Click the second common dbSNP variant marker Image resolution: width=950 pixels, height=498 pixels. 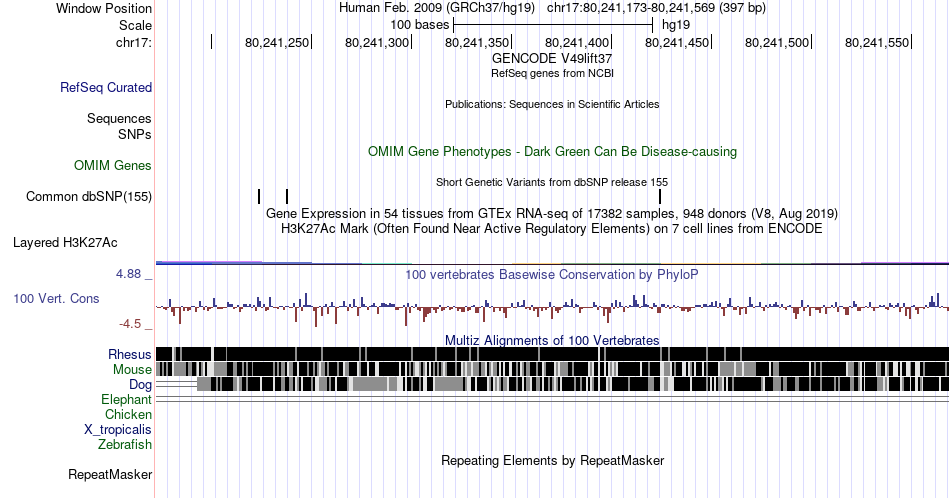coord(287,196)
